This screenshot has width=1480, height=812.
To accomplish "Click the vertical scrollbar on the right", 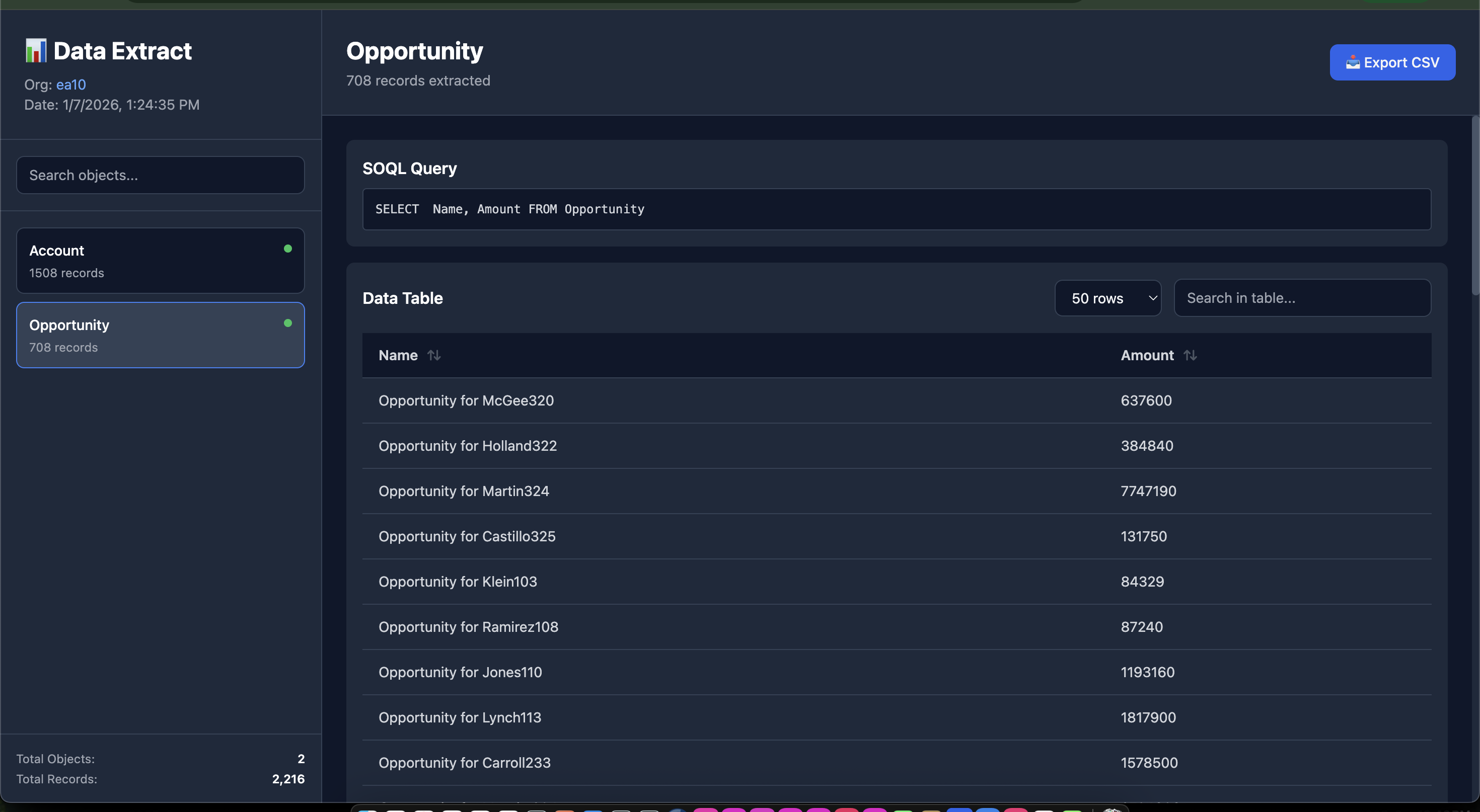I will pos(1475,207).
